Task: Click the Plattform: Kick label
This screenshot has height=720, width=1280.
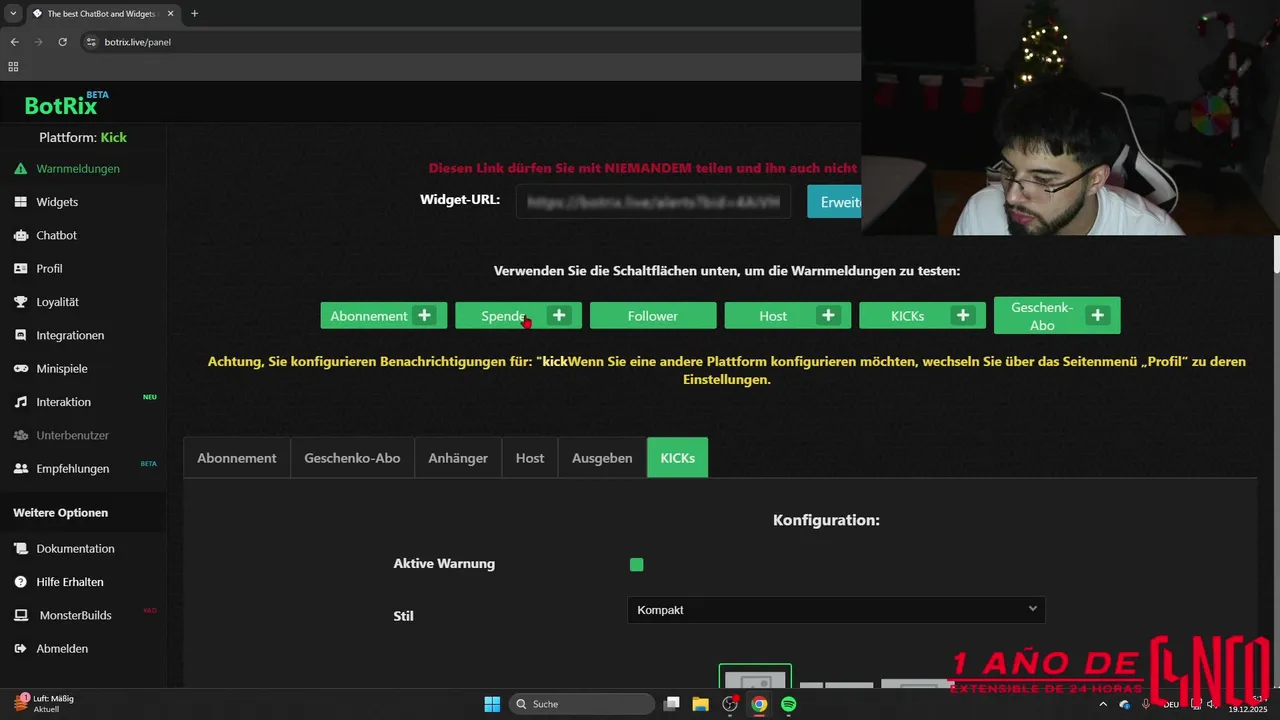Action: tap(83, 137)
